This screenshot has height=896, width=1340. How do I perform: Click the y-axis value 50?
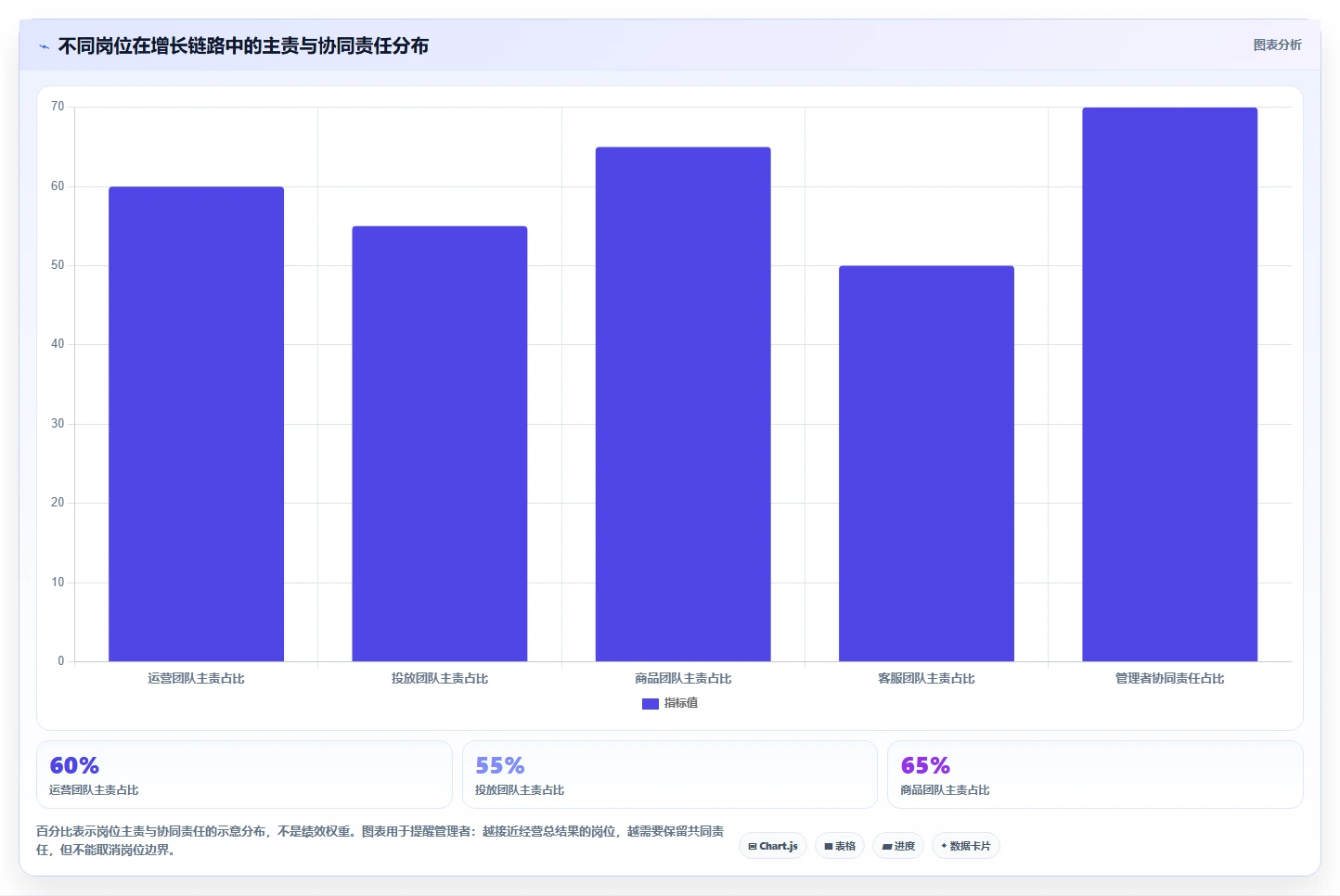point(58,265)
